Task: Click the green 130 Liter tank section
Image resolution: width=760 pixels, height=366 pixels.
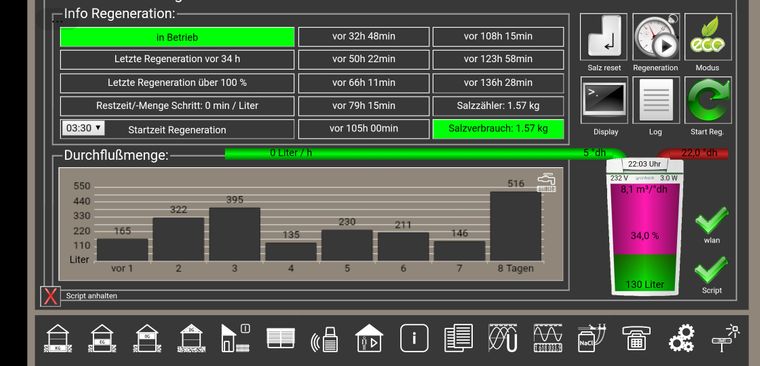Action: point(645,273)
